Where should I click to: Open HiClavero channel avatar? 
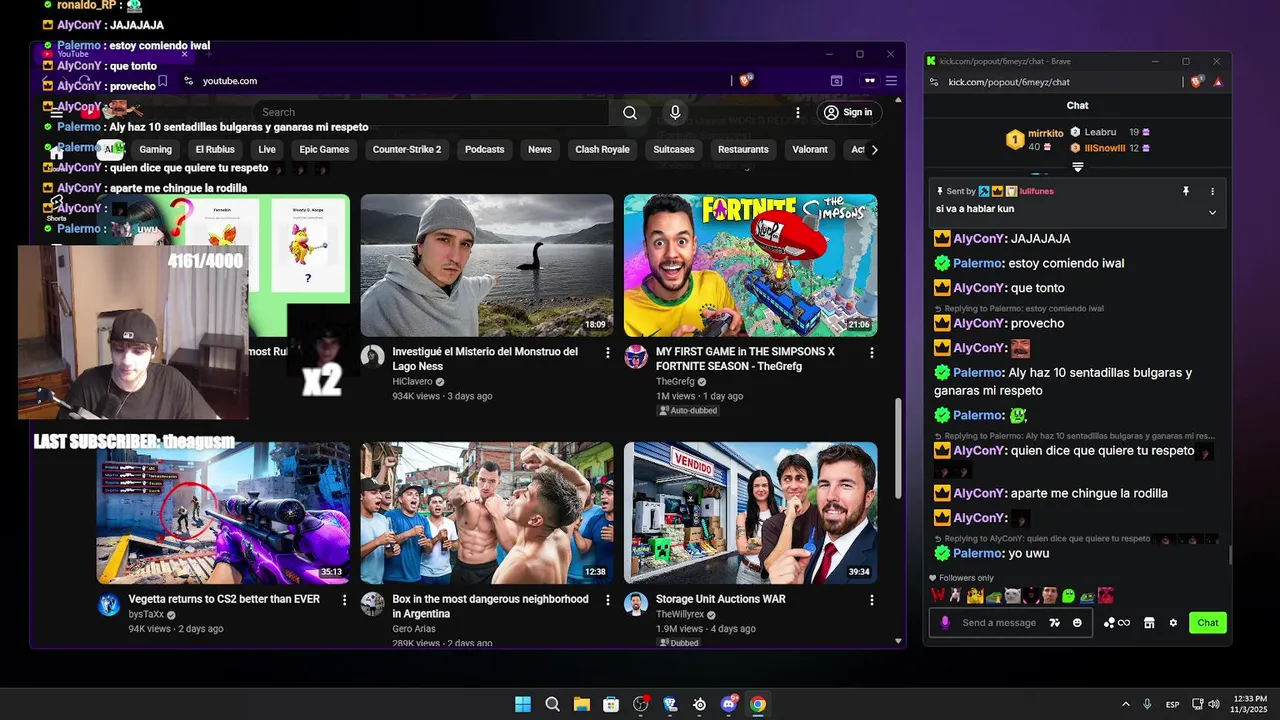pos(372,357)
